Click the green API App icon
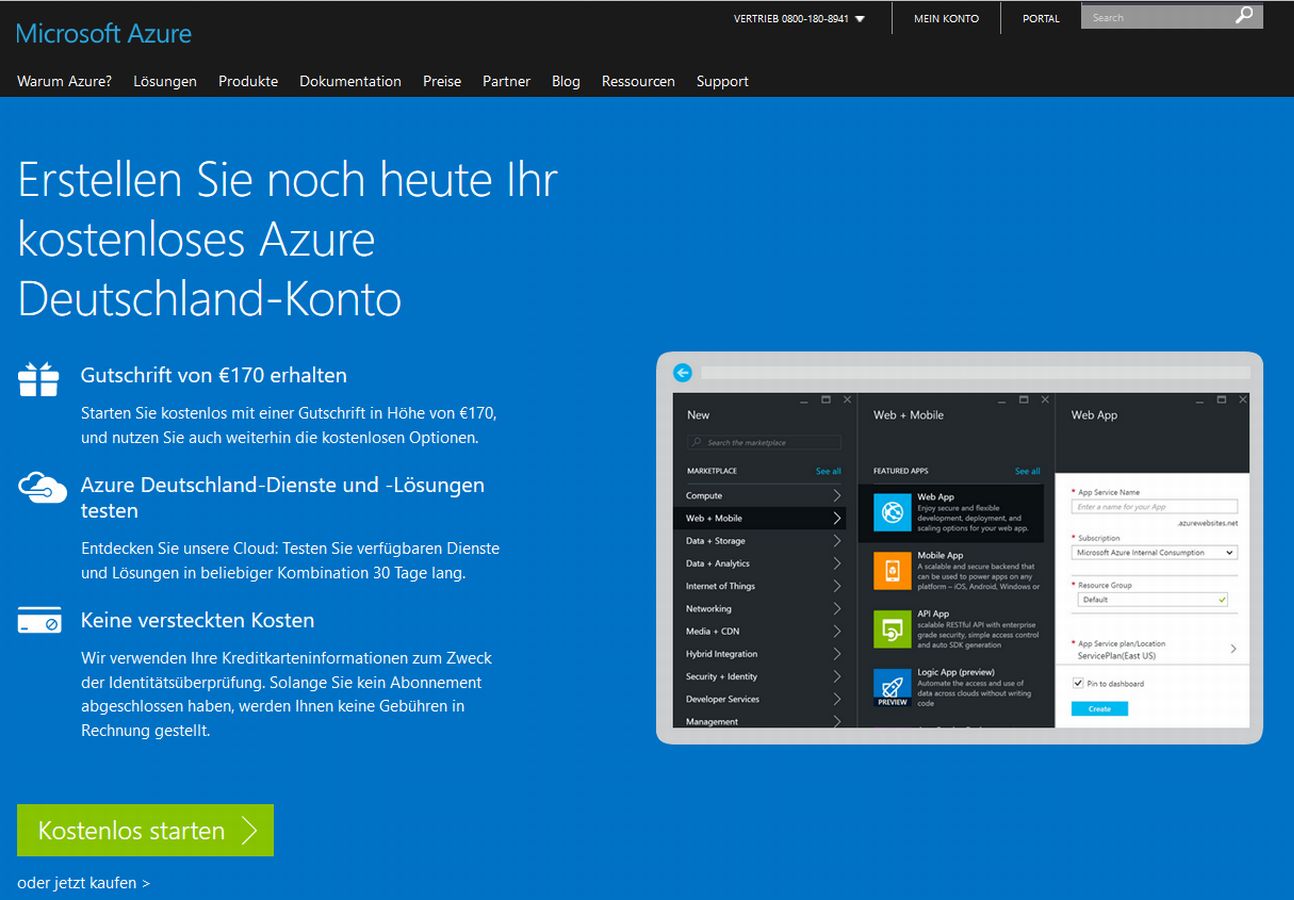Viewport: 1294px width, 900px height. tap(892, 629)
